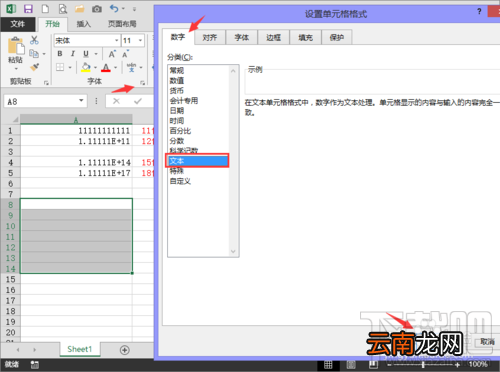Viewport: 500px width, 372px height.
Task: Click the 100% zoom level
Action: [478, 364]
